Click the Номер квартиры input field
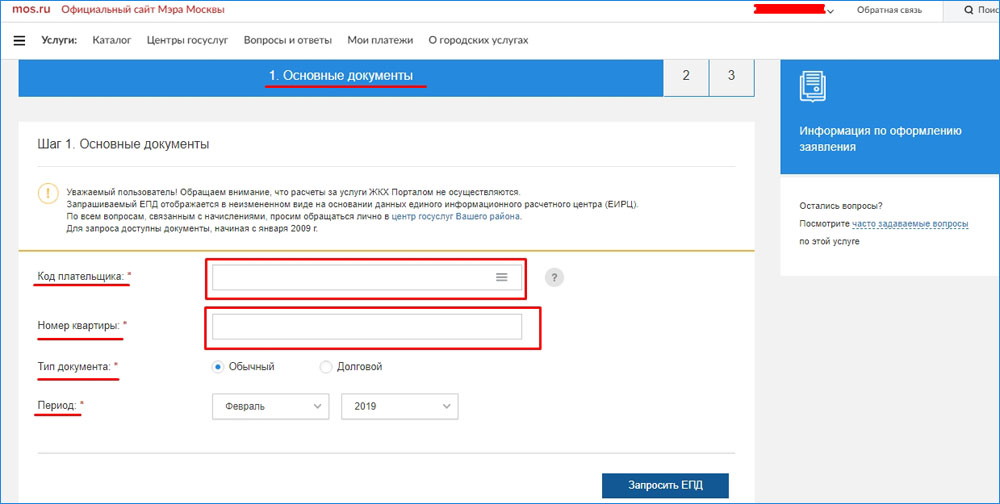1000x504 pixels. 367,327
